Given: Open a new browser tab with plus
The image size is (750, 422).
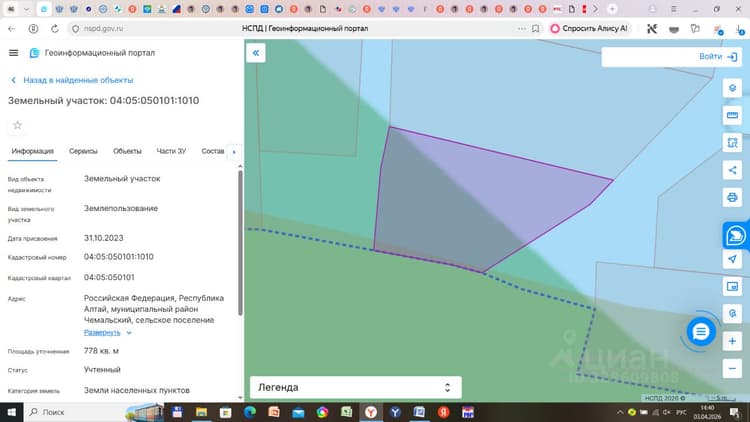Looking at the screenshot, I should pos(612,9).
